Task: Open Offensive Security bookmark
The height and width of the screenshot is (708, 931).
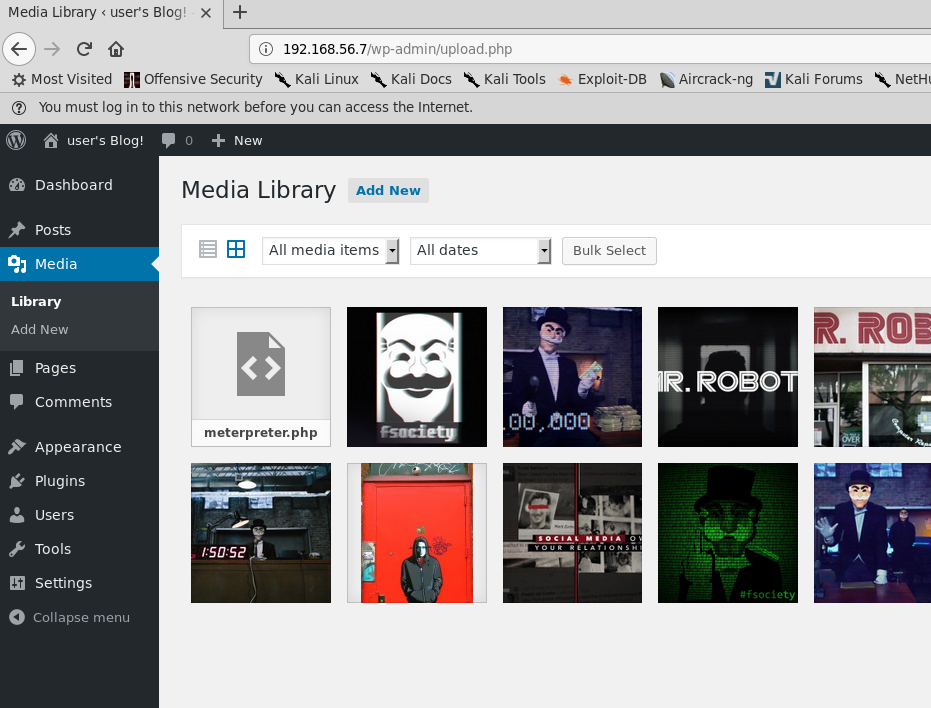Action: point(193,79)
